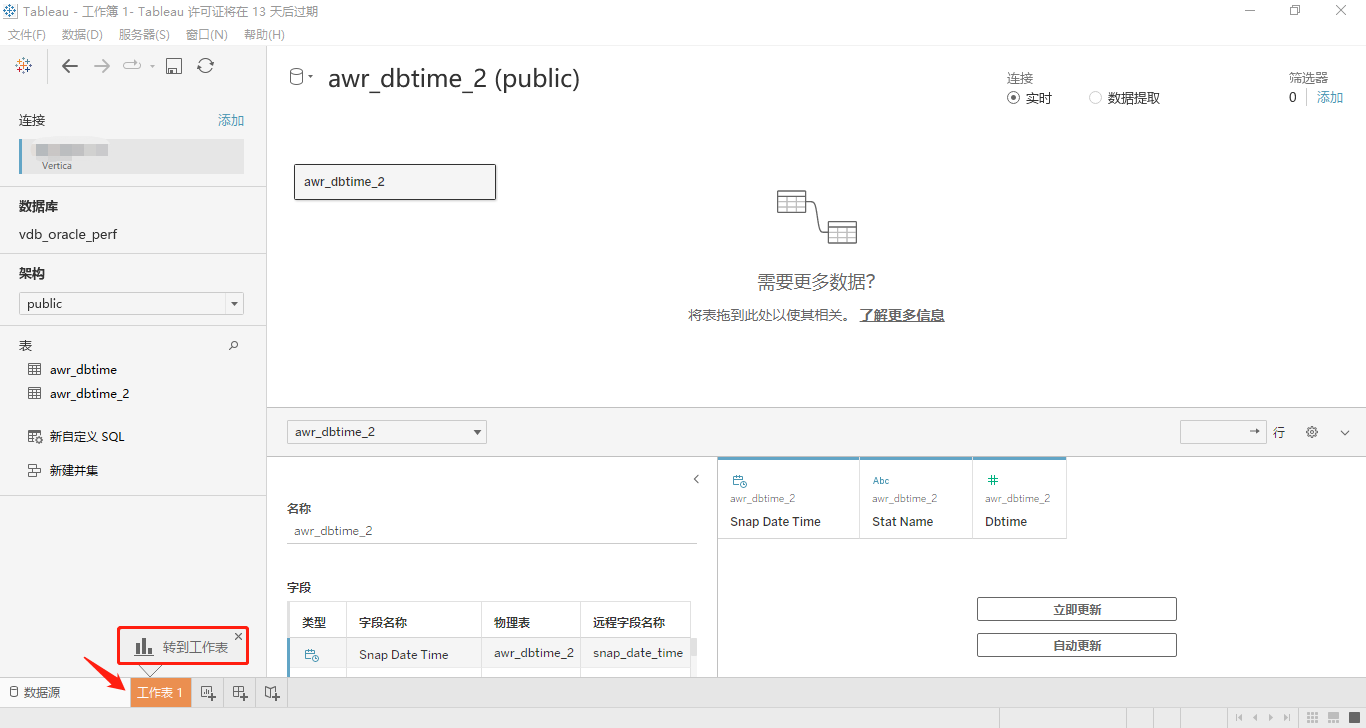Open the 数据(D) menu
The width and height of the screenshot is (1366, 728).
coord(82,34)
